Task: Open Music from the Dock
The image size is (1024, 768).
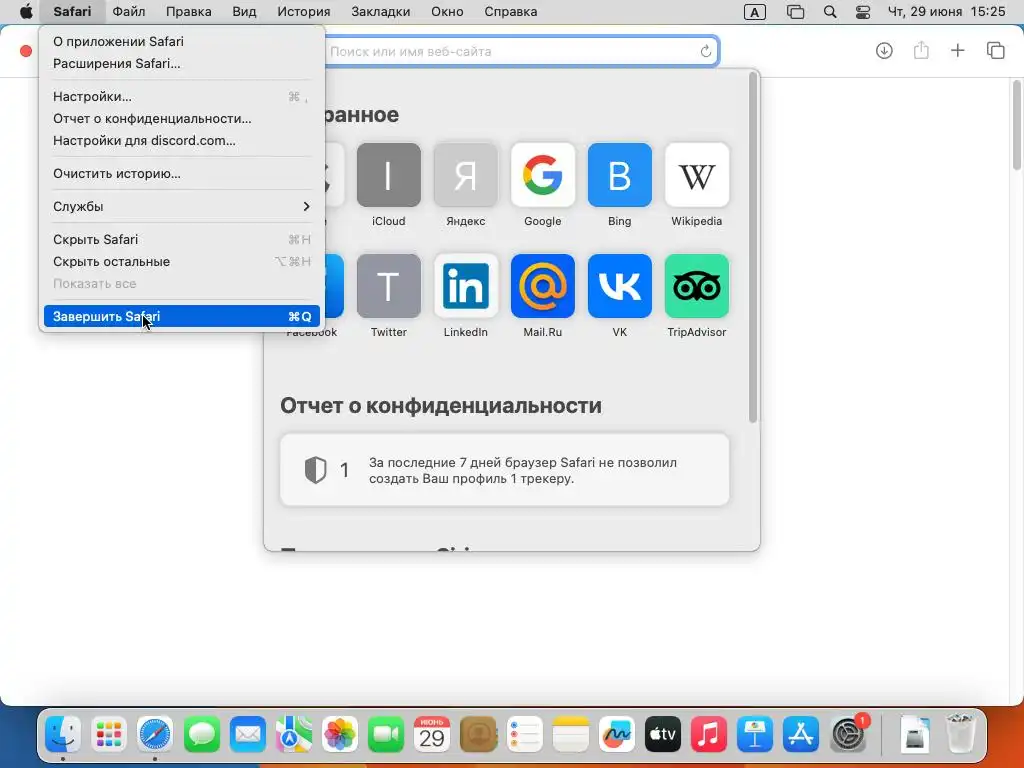Action: (709, 734)
